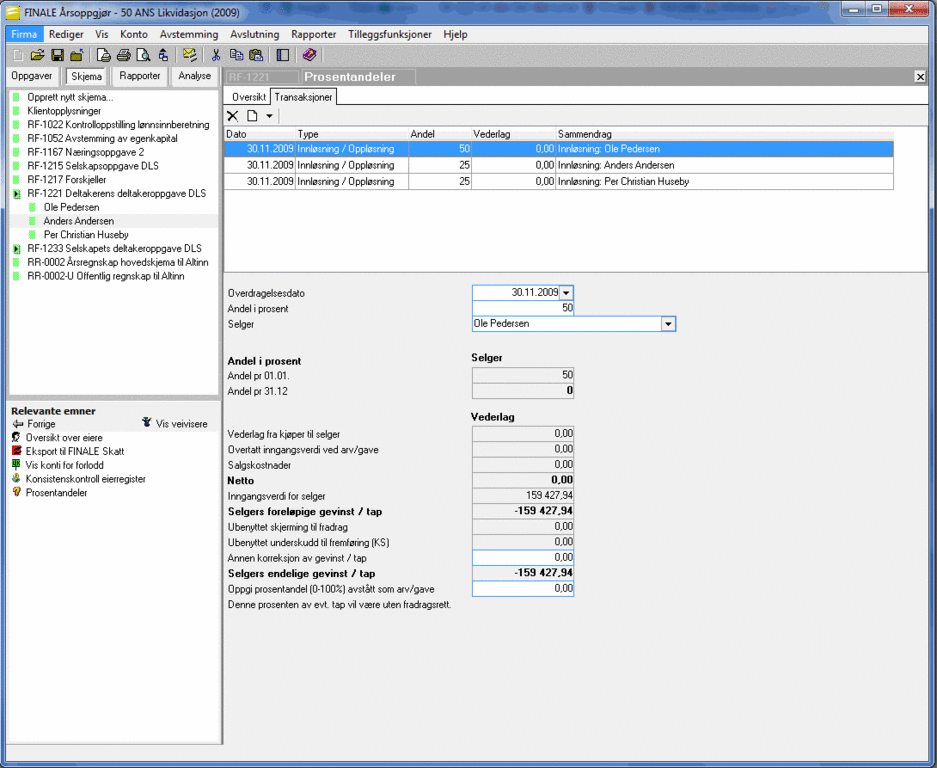Click the envelope toolbar icon
This screenshot has height=768, width=937.
coord(190,56)
